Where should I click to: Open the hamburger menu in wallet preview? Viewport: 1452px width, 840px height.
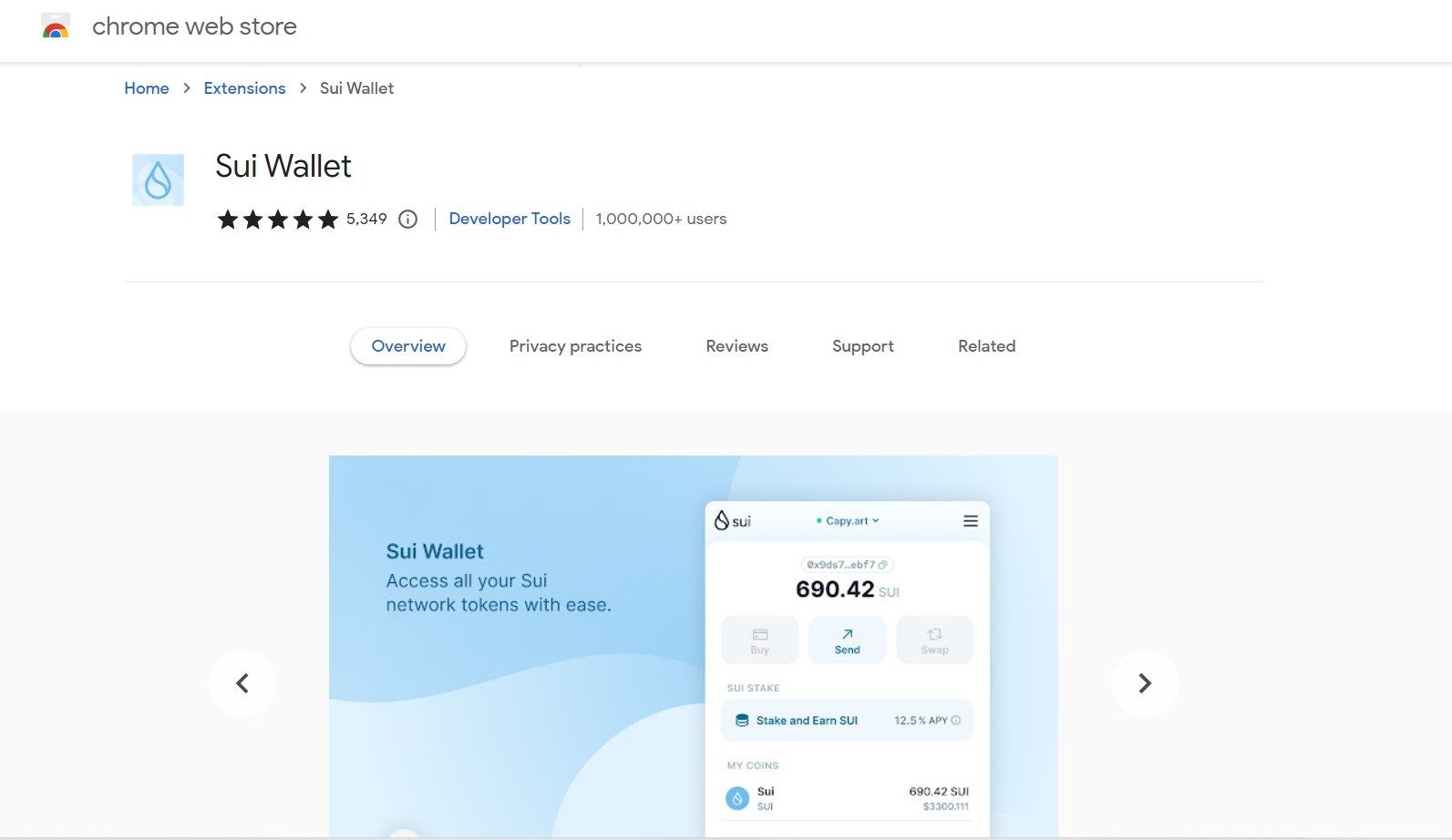[971, 521]
